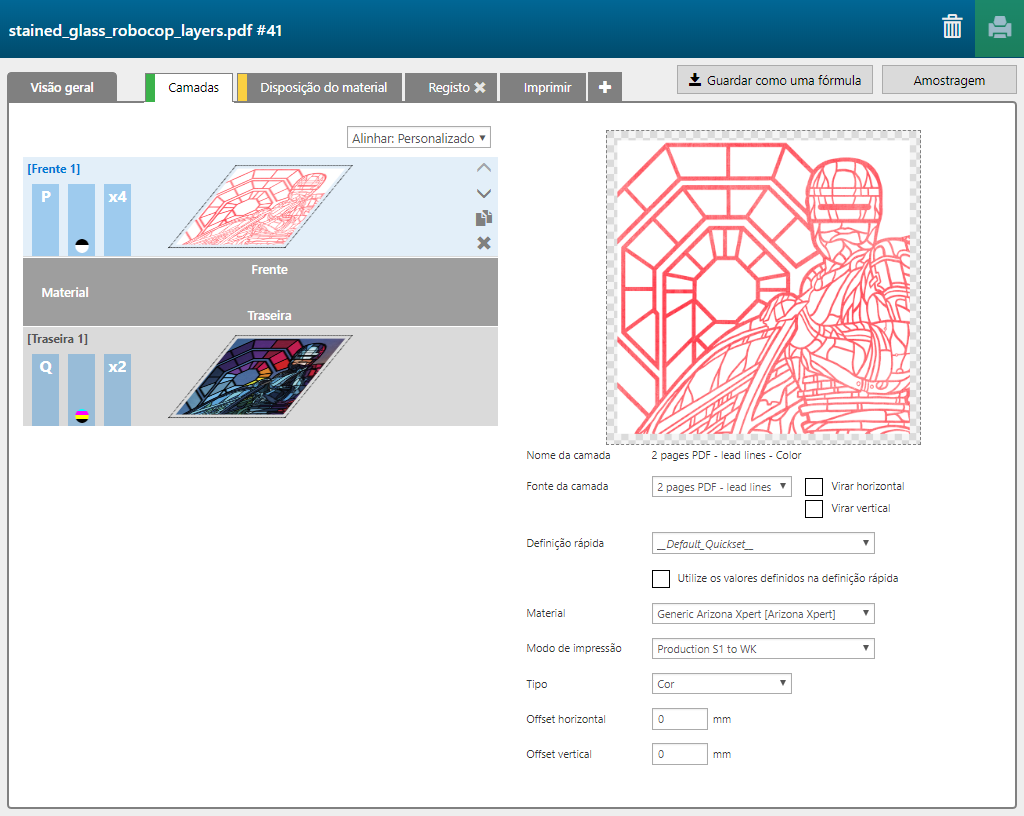Enable Virar vertical checkbox
The image size is (1024, 816).
point(814,509)
